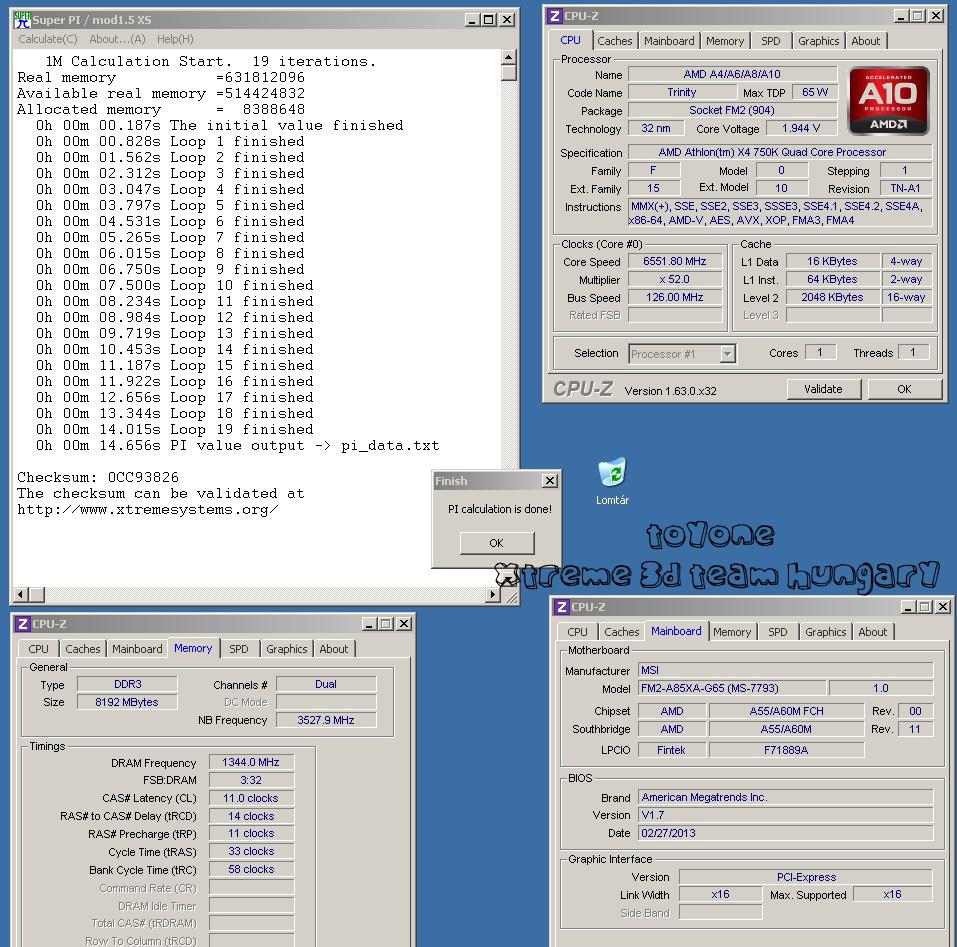Click the Z icon of the Memory CPU-Z window
The height and width of the screenshot is (947, 957).
tap(23, 624)
